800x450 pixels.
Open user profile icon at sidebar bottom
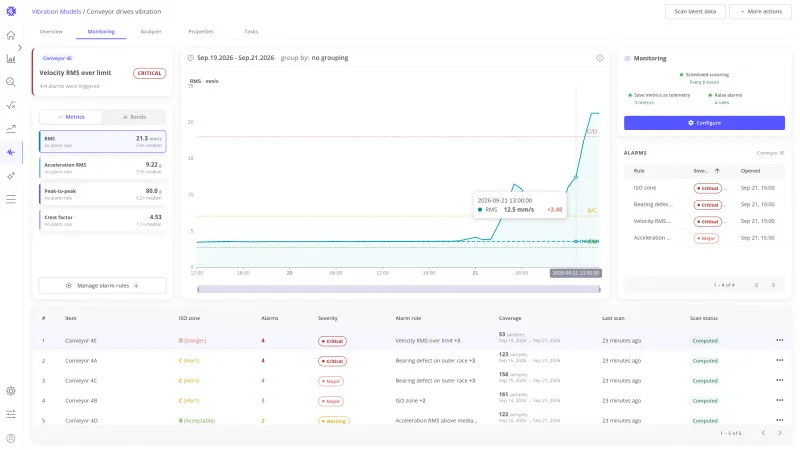coord(11,438)
